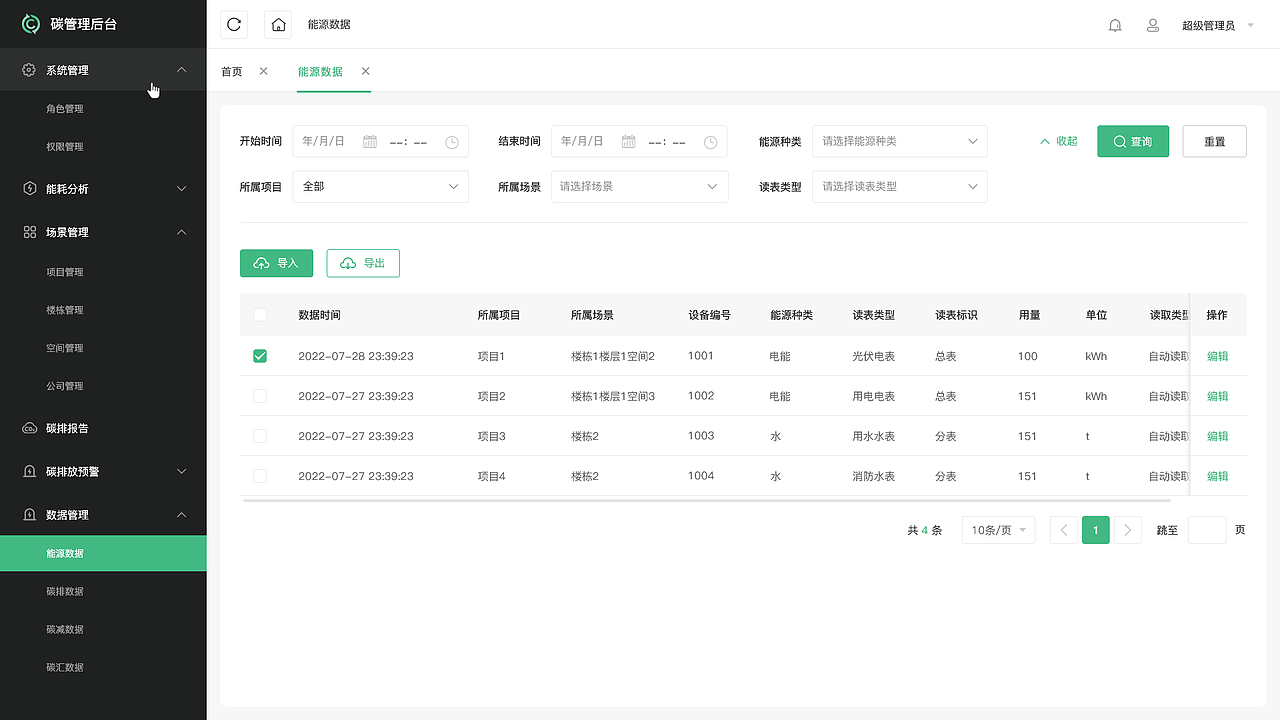Click the 系统管理 gear icon
The width and height of the screenshot is (1280, 720).
pyautogui.click(x=29, y=70)
